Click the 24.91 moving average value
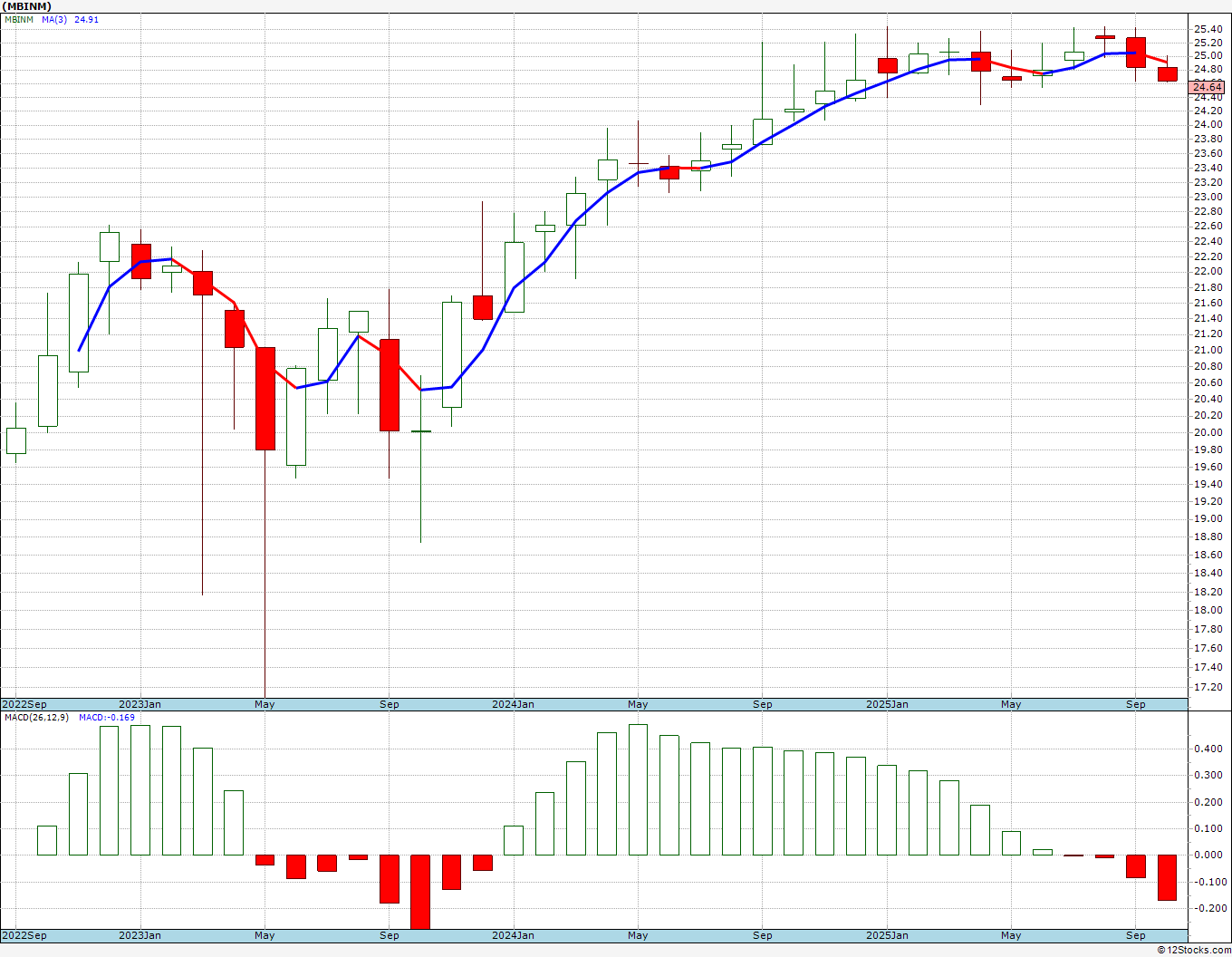The width and height of the screenshot is (1232, 957). click(86, 19)
